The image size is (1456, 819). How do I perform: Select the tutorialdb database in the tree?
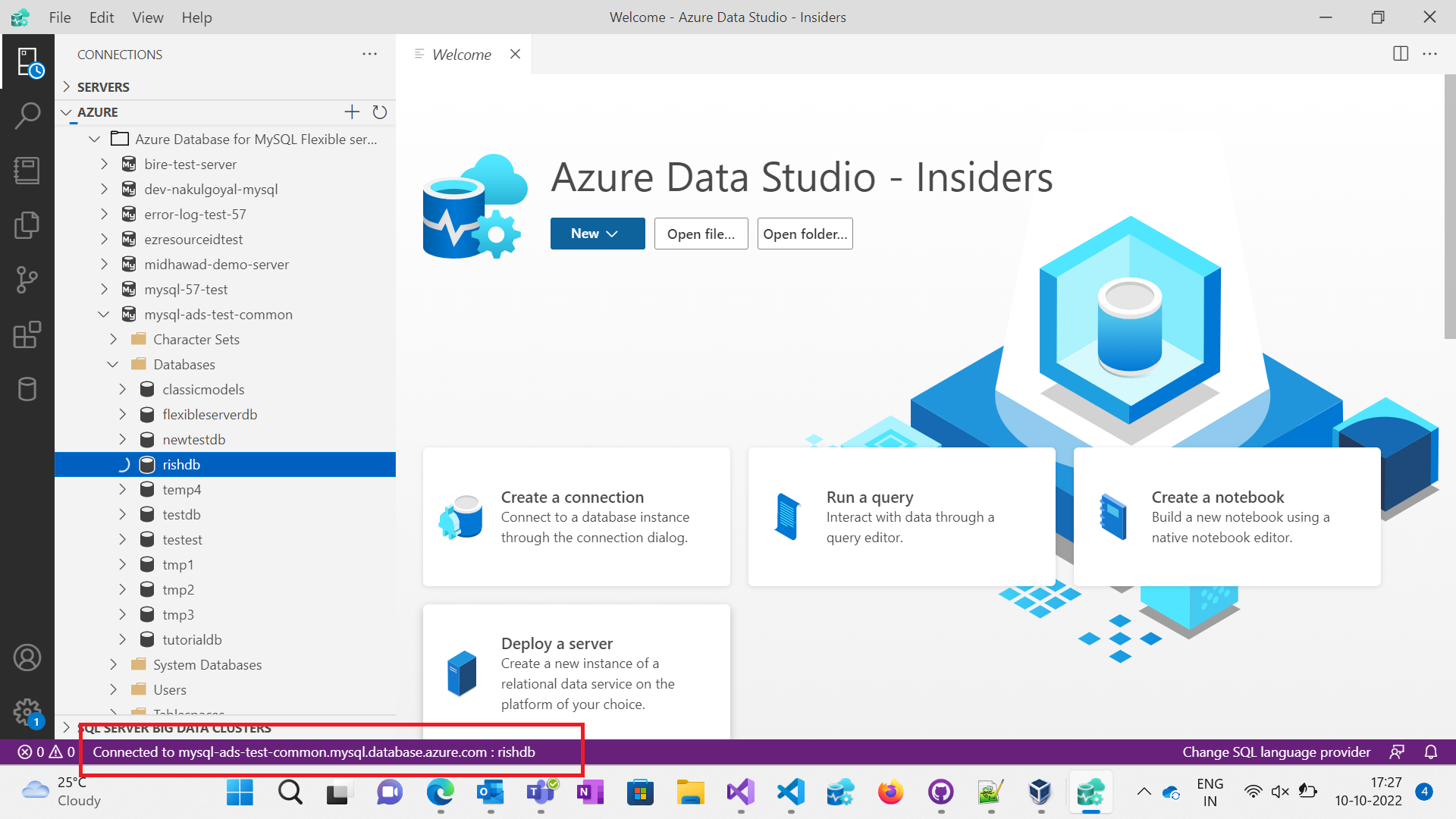193,639
